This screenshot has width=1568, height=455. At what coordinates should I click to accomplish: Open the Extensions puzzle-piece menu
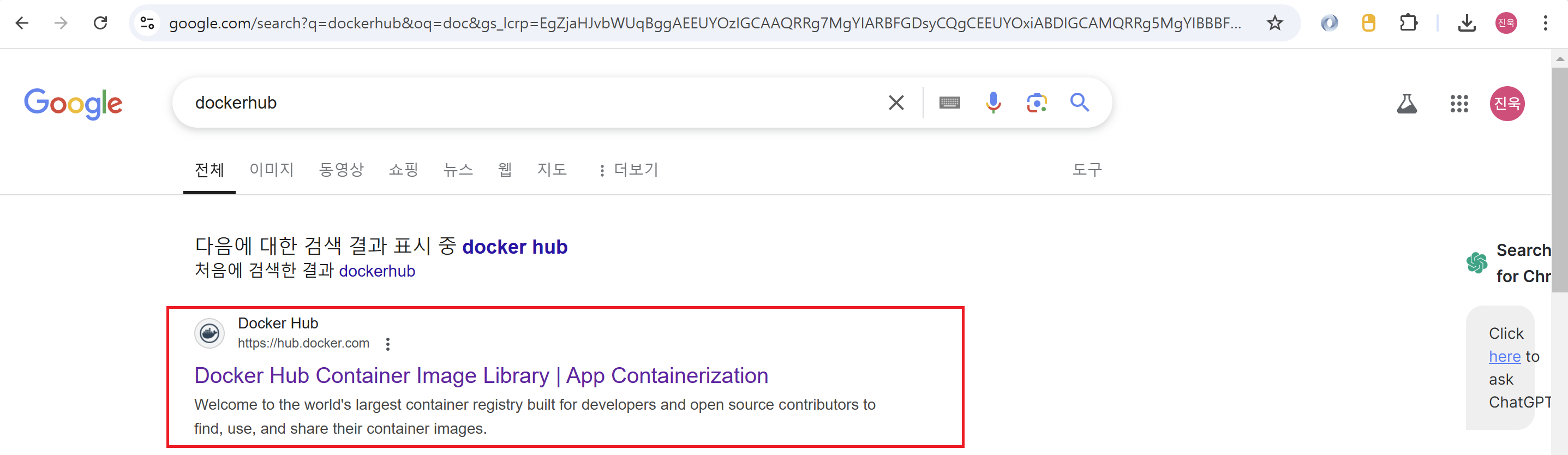click(1409, 23)
